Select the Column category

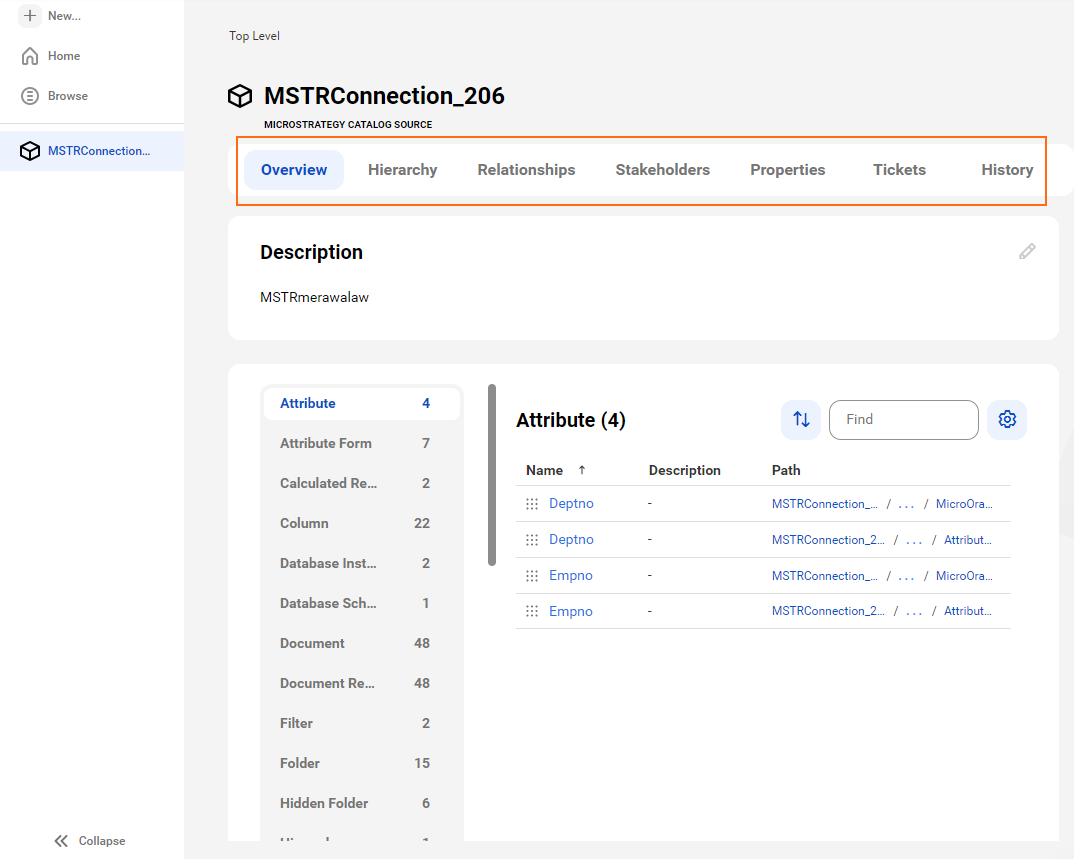[x=362, y=523]
